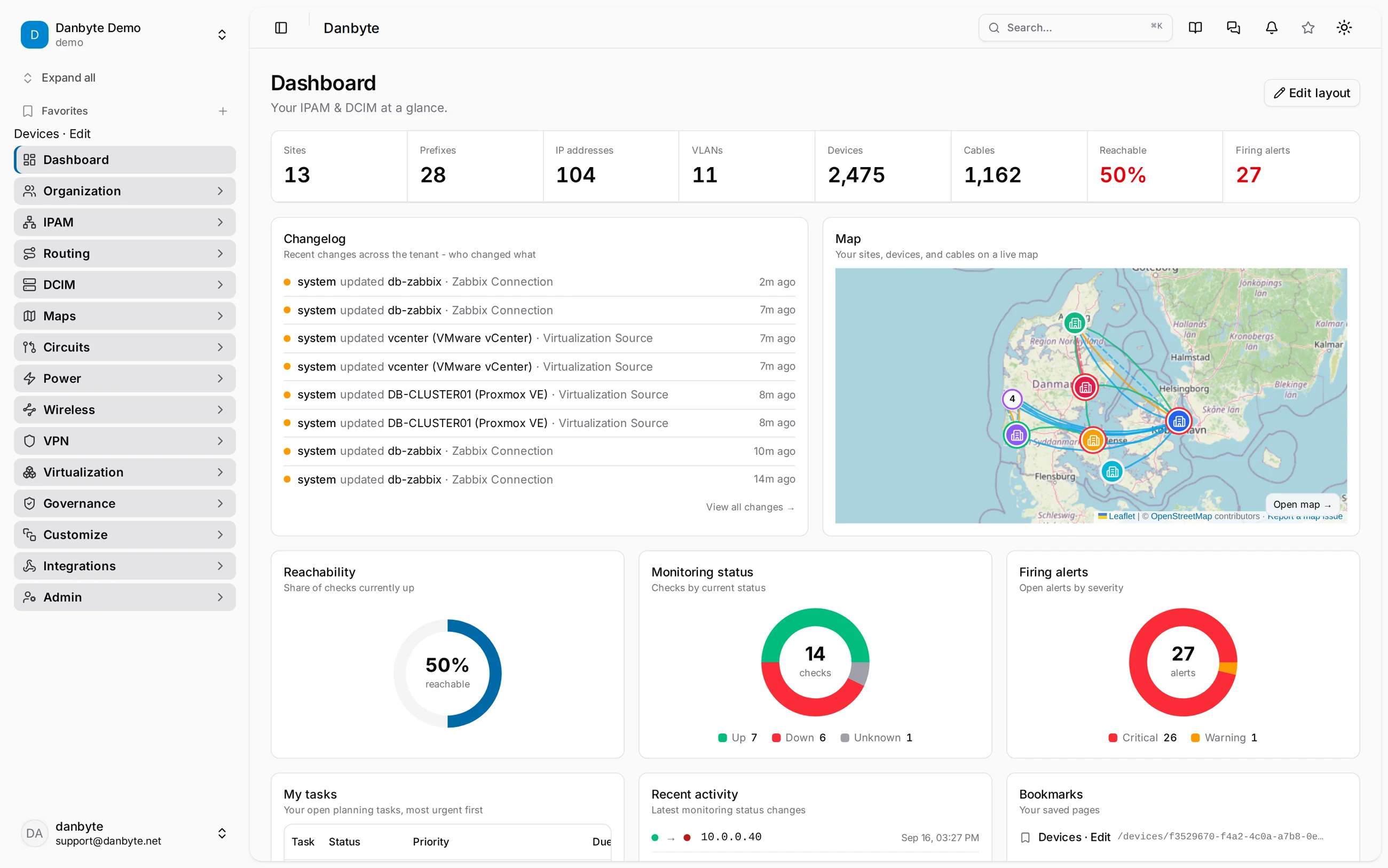This screenshot has width=1388, height=868.
Task: Toggle the sidebar panel icon
Action: click(x=281, y=28)
